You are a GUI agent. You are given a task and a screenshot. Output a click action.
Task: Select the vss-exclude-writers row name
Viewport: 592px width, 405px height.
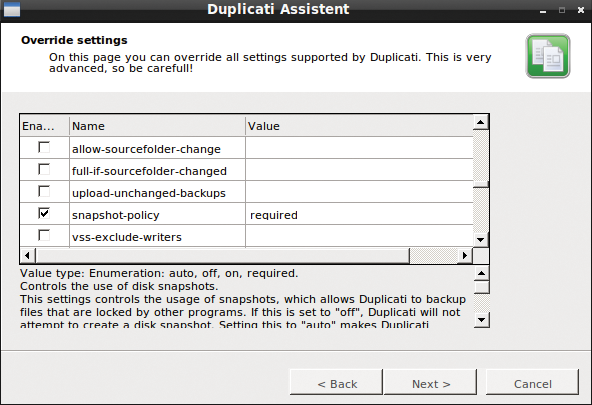pyautogui.click(x=127, y=237)
